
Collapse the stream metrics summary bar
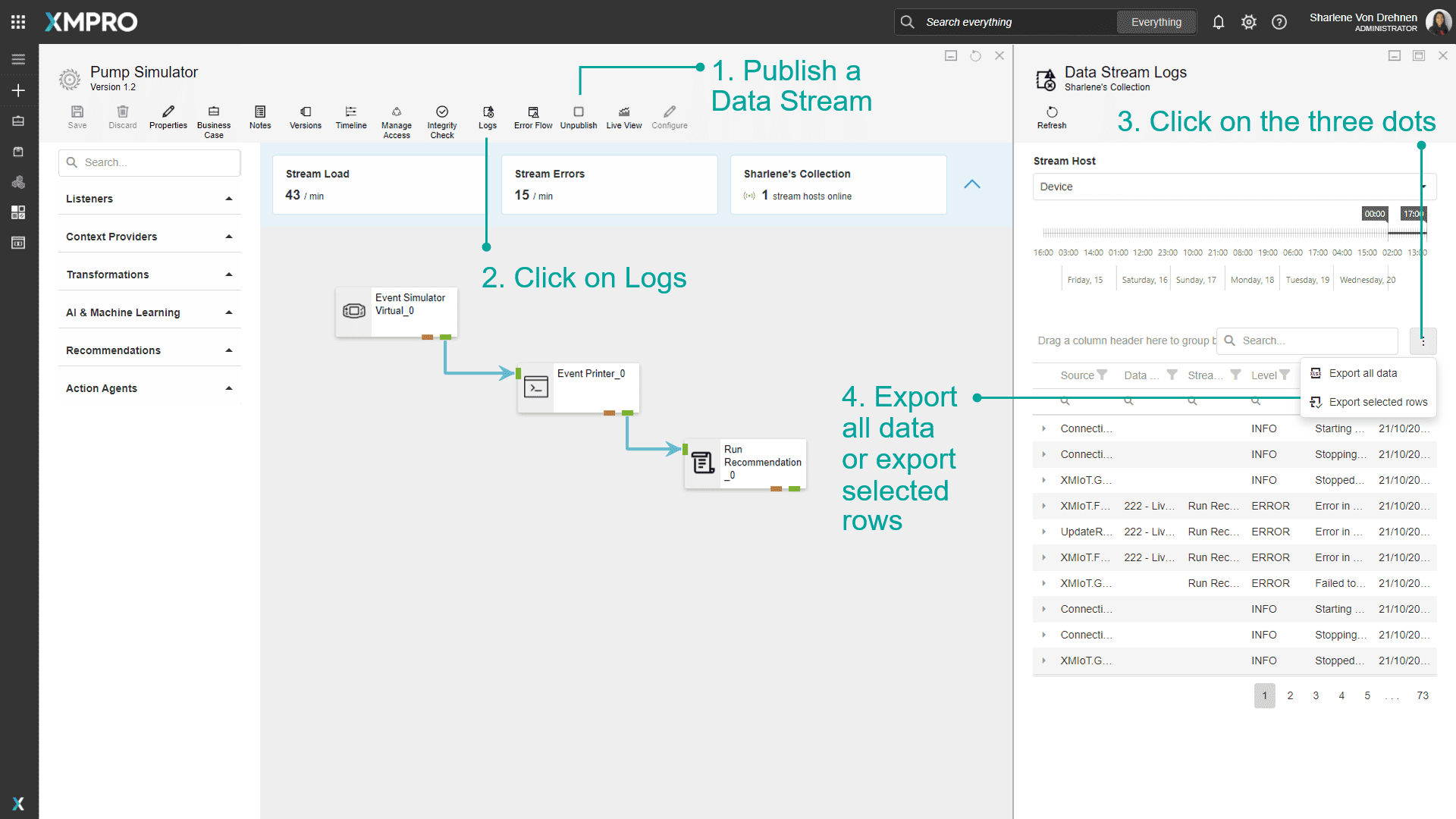point(972,184)
